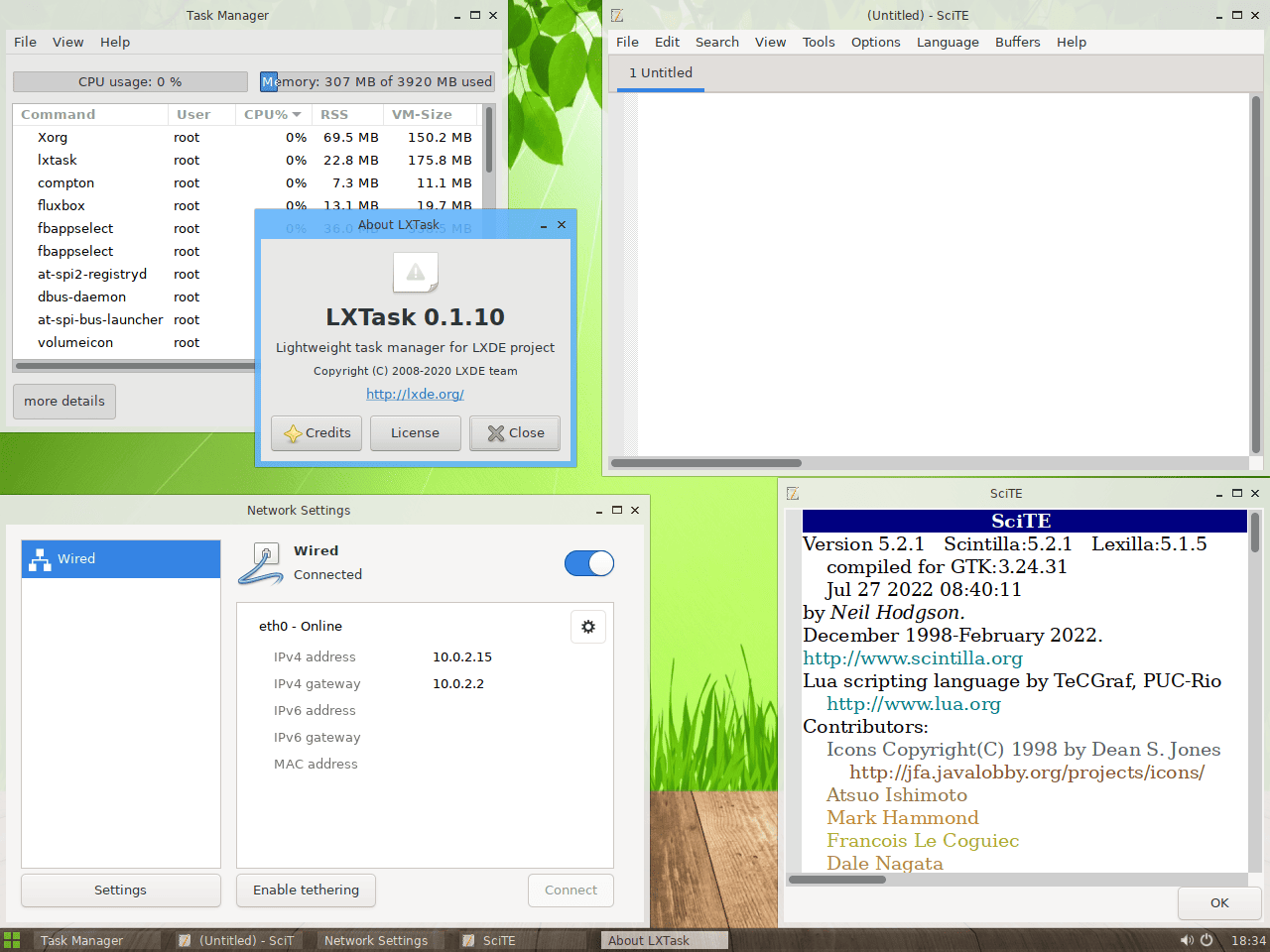
Task: Open Task Manager File menu
Action: pyautogui.click(x=25, y=42)
